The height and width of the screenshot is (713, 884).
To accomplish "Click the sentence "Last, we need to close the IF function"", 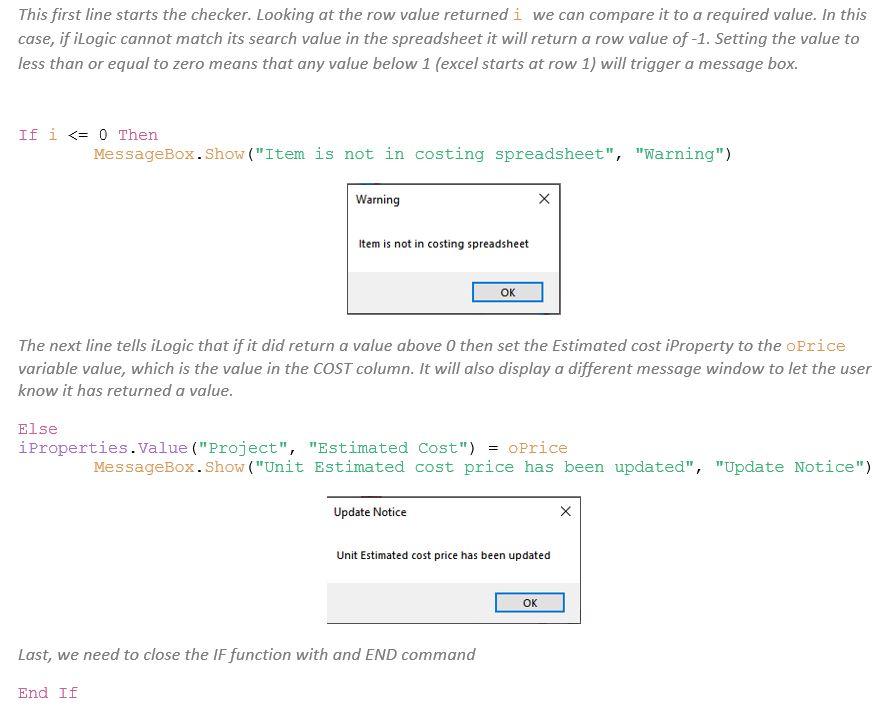I will [246, 654].
